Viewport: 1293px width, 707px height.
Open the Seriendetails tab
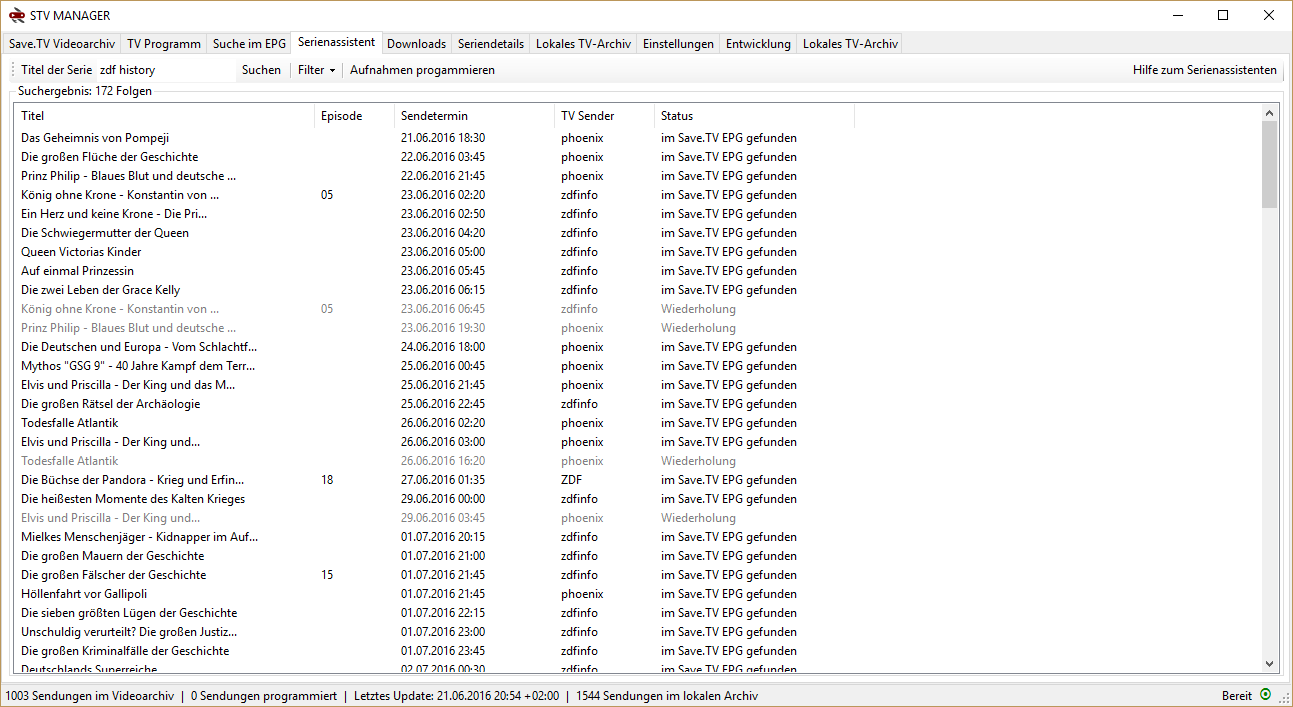point(490,44)
